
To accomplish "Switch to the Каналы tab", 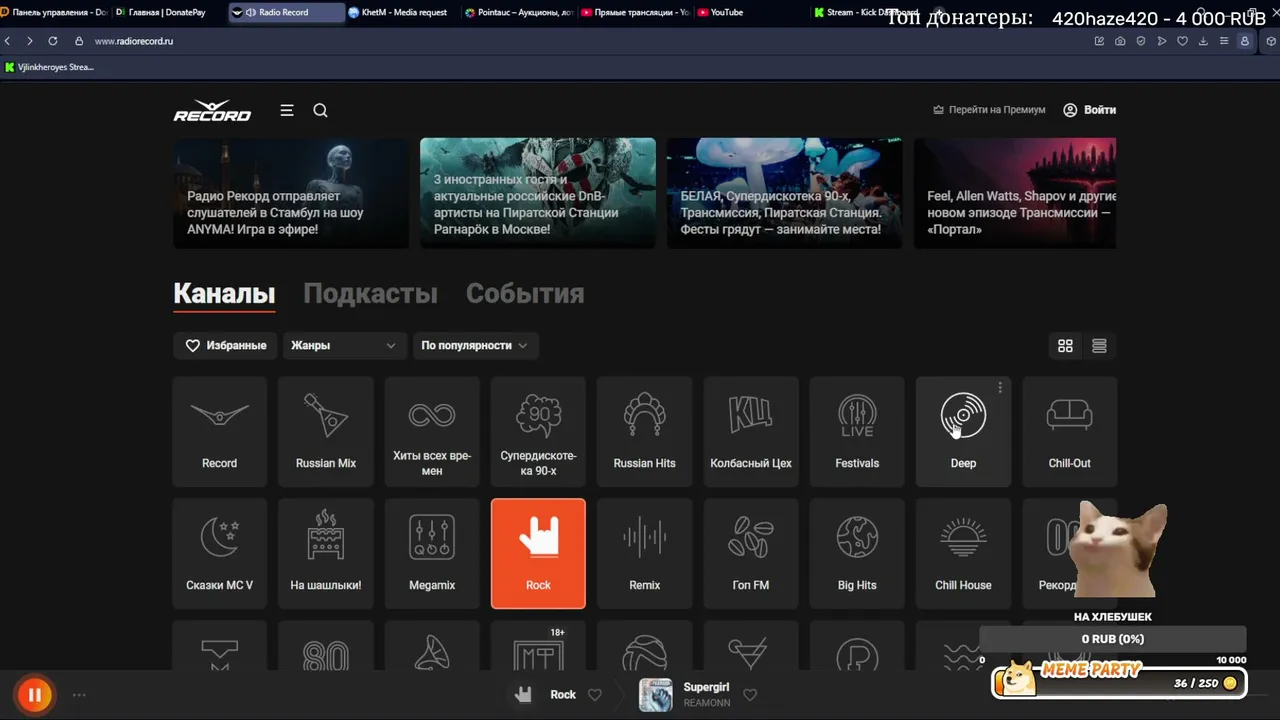I will click(224, 294).
